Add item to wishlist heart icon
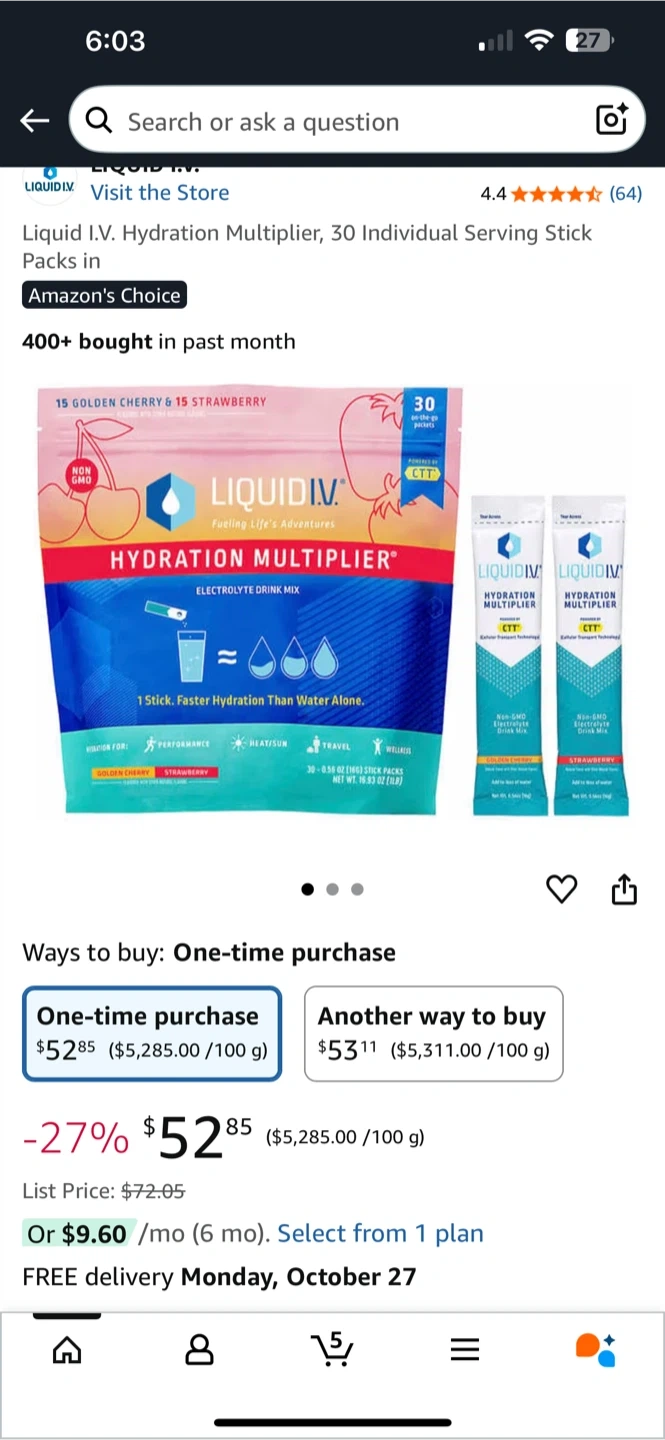Viewport: 665px width, 1440px height. 562,888
